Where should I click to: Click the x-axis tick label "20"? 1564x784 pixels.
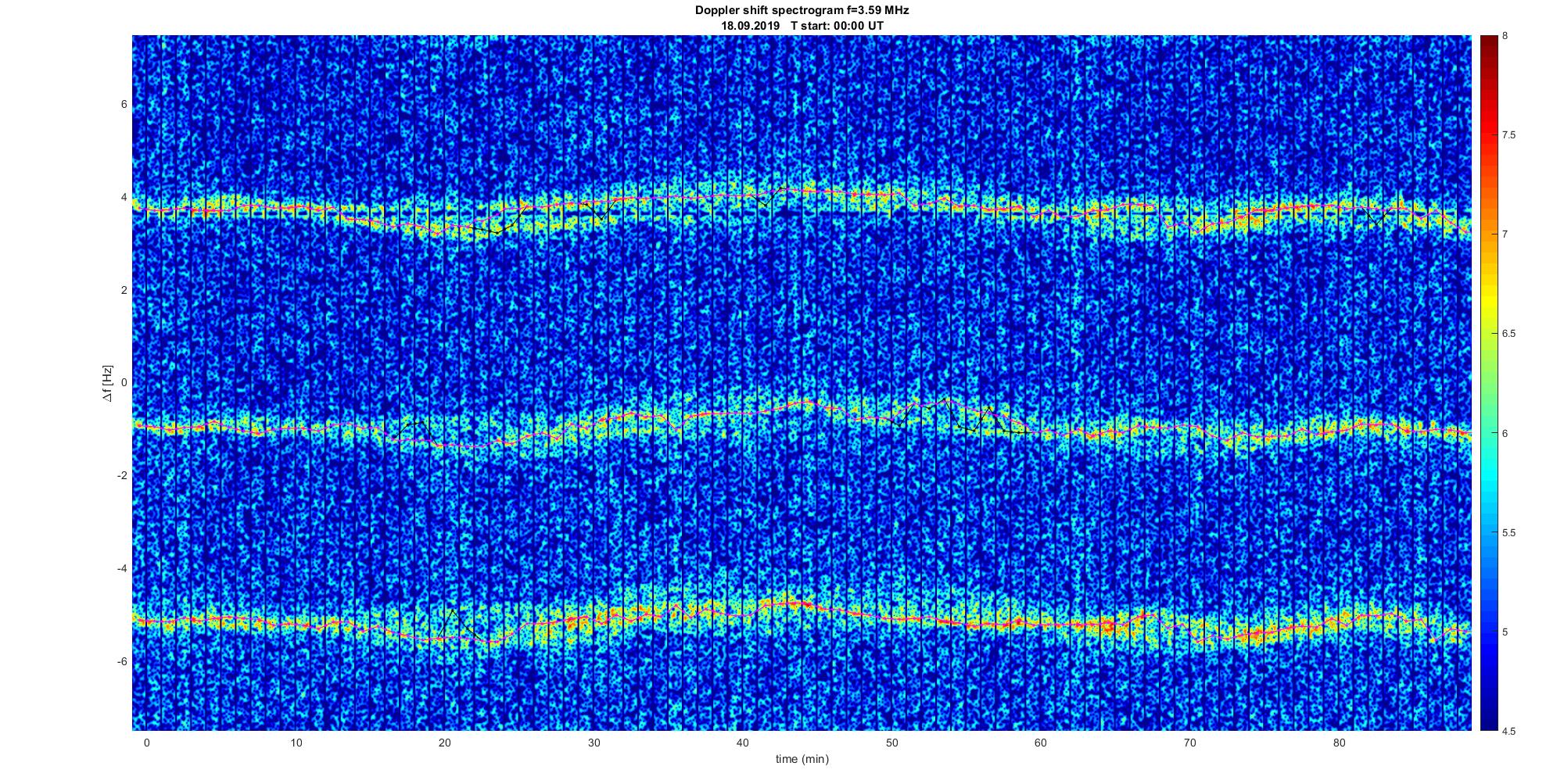pos(445,743)
